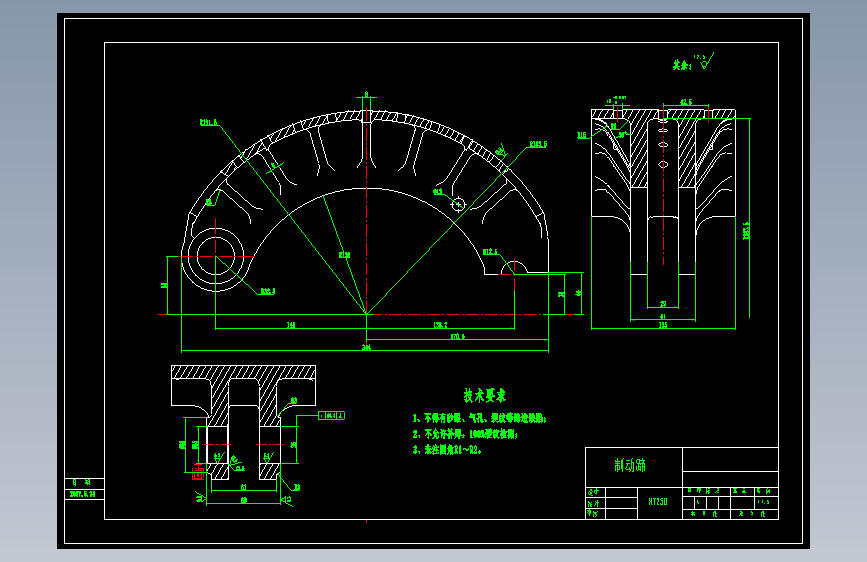Viewport: 867px width, 562px height.
Task: Click the small crosshair hole in main view
Action: (458, 205)
